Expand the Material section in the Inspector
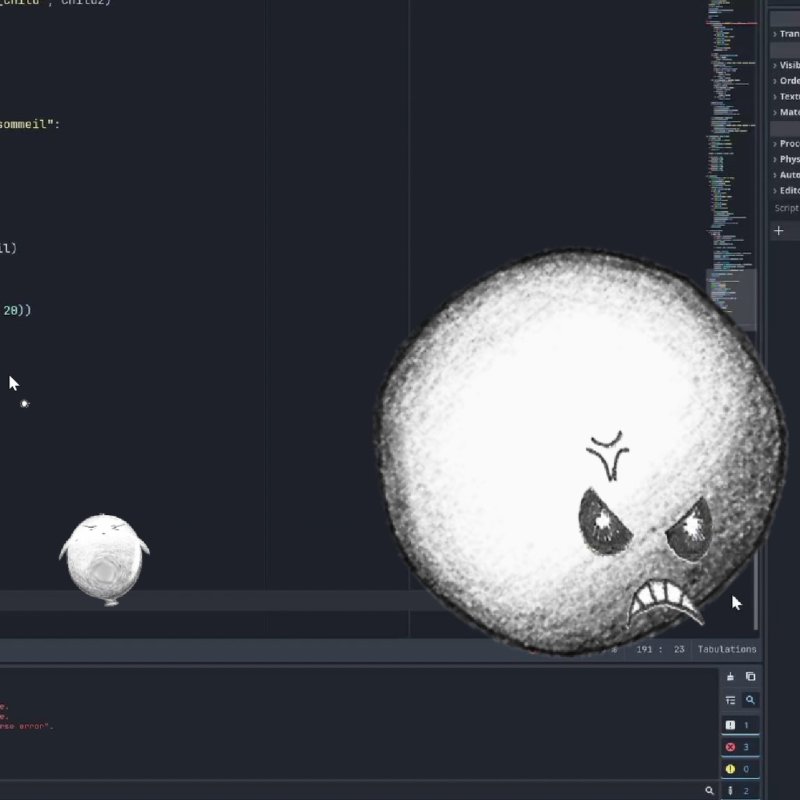Image resolution: width=800 pixels, height=800 pixels. (x=785, y=112)
